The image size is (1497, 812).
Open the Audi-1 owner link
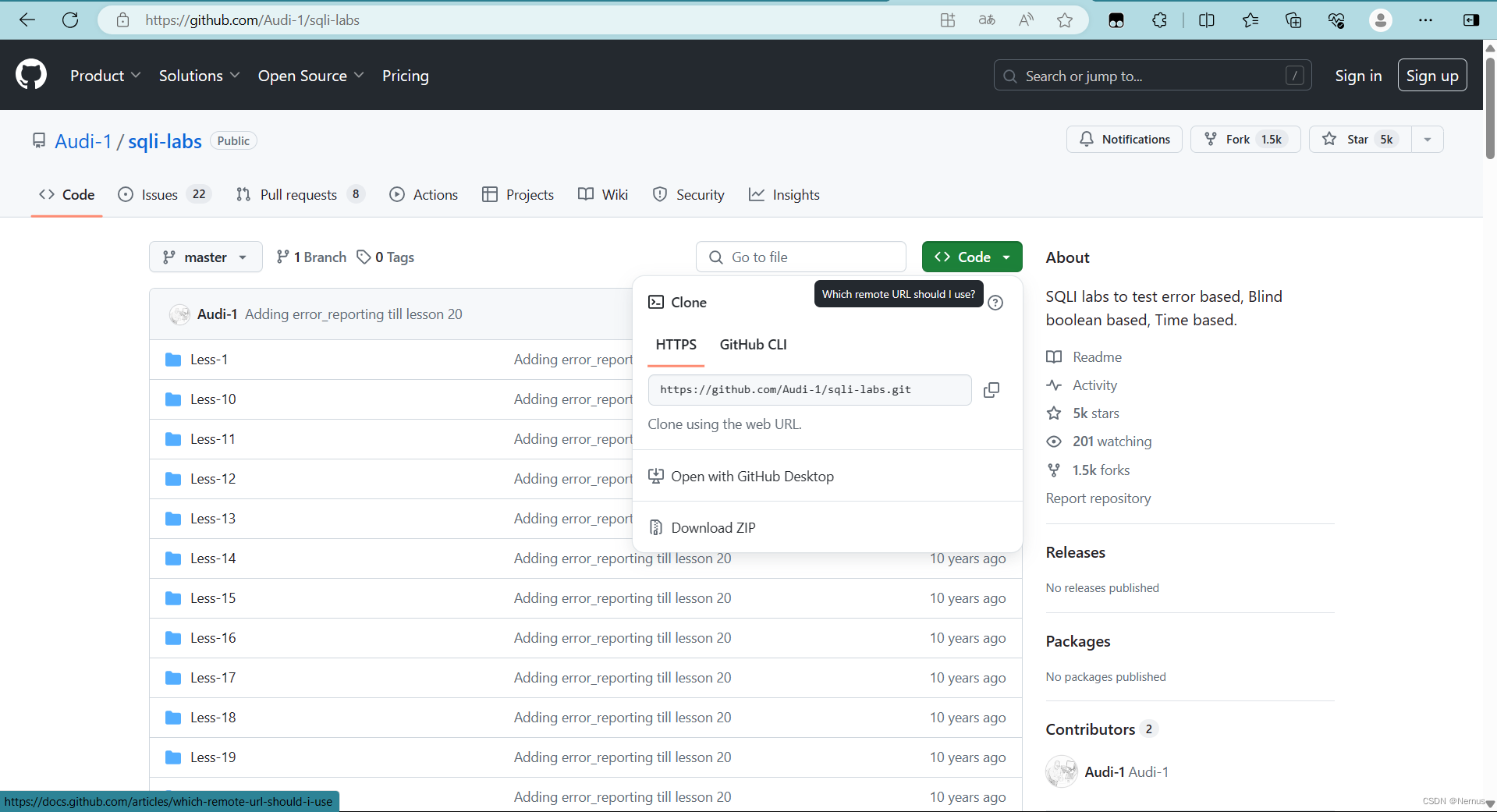click(x=83, y=141)
